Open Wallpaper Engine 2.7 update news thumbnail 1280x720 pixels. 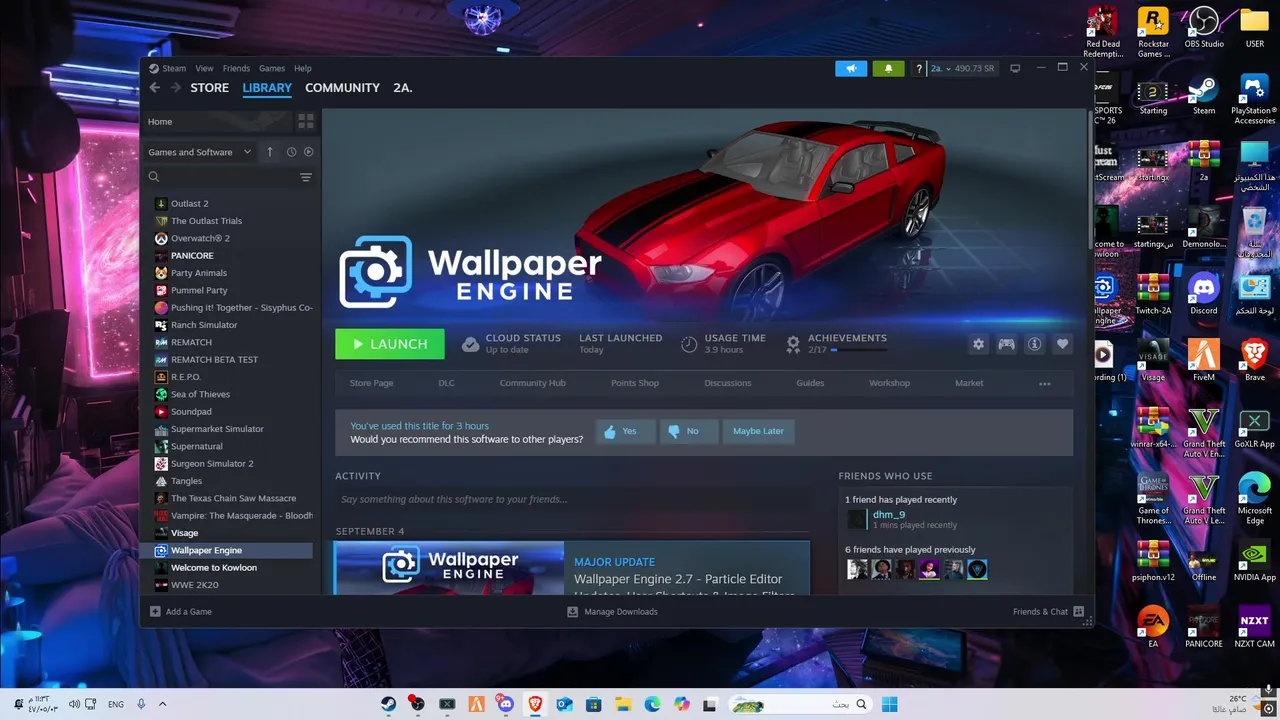tap(450, 568)
